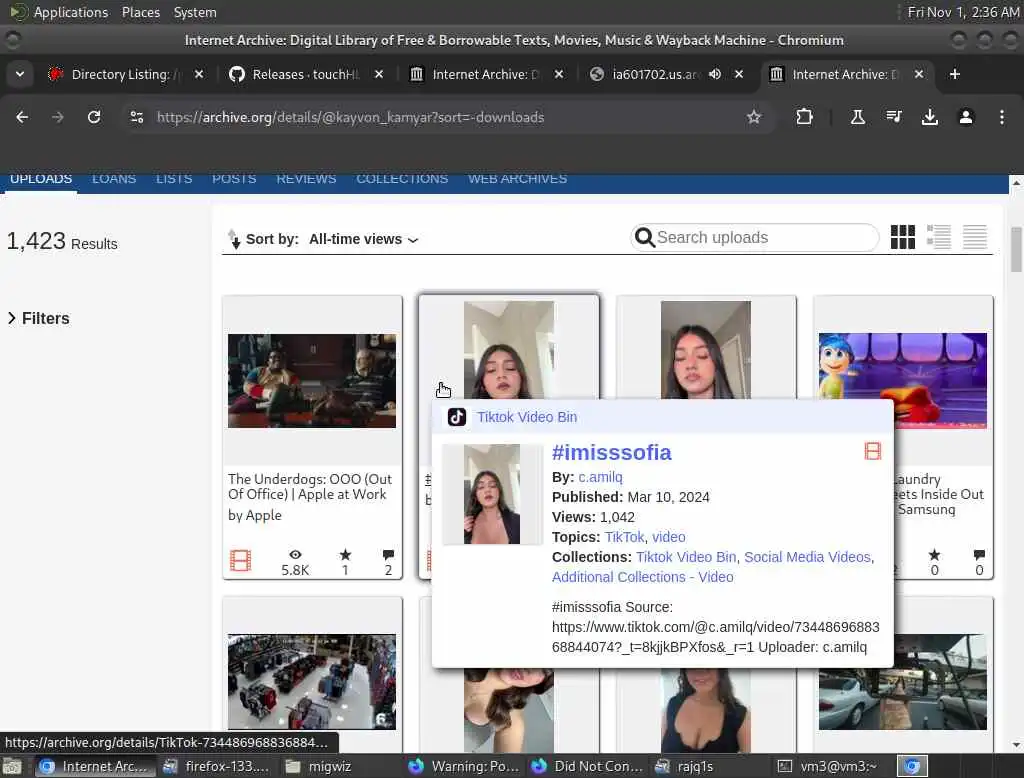Viewport: 1024px width, 778px height.
Task: Open the Applications menu
Action: tap(71, 12)
